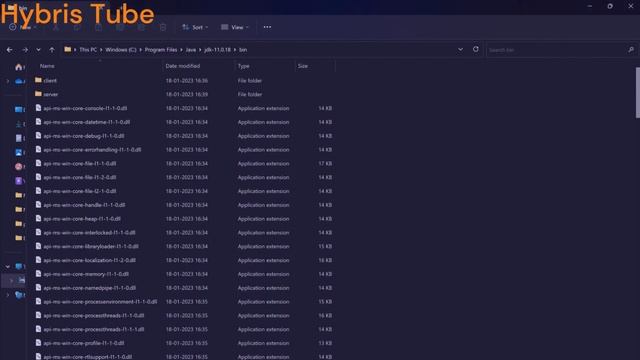Select This PC in the navigation pane
640x360 pixels.
tap(19, 267)
